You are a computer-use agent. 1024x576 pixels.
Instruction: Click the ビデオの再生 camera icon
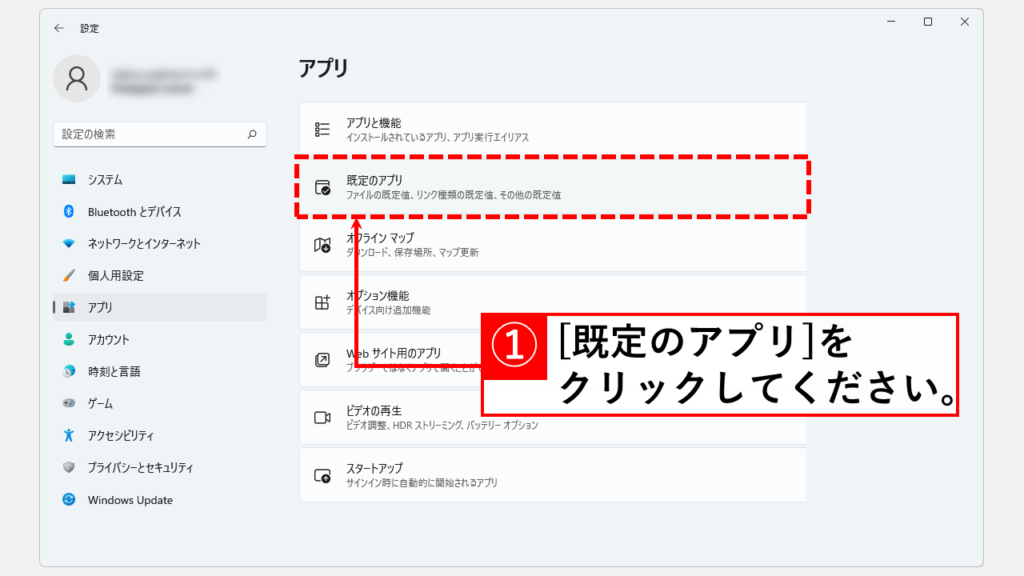[323, 417]
